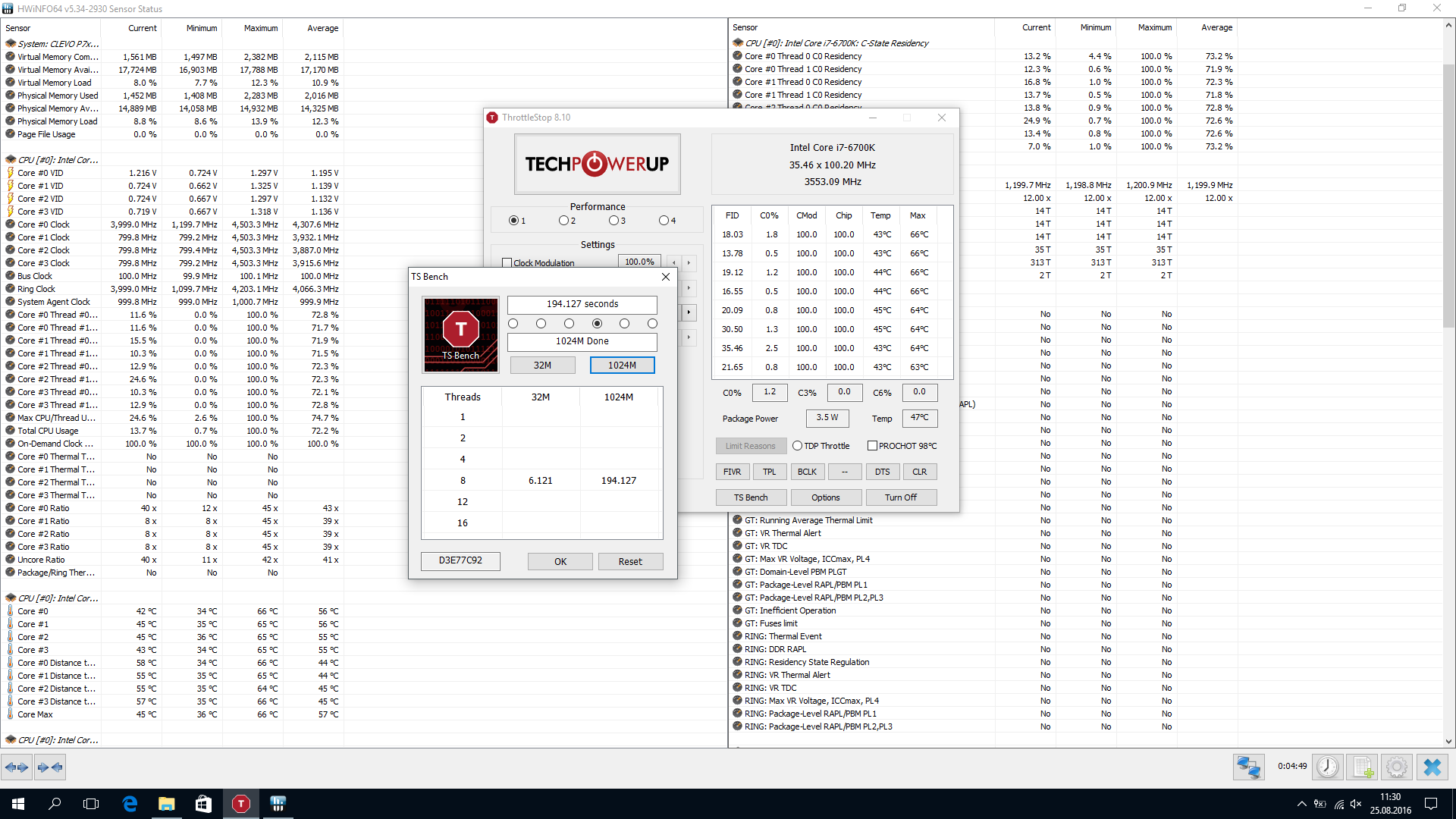Confirm TS Bench with OK
This screenshot has width=1456, height=819.
click(x=560, y=562)
